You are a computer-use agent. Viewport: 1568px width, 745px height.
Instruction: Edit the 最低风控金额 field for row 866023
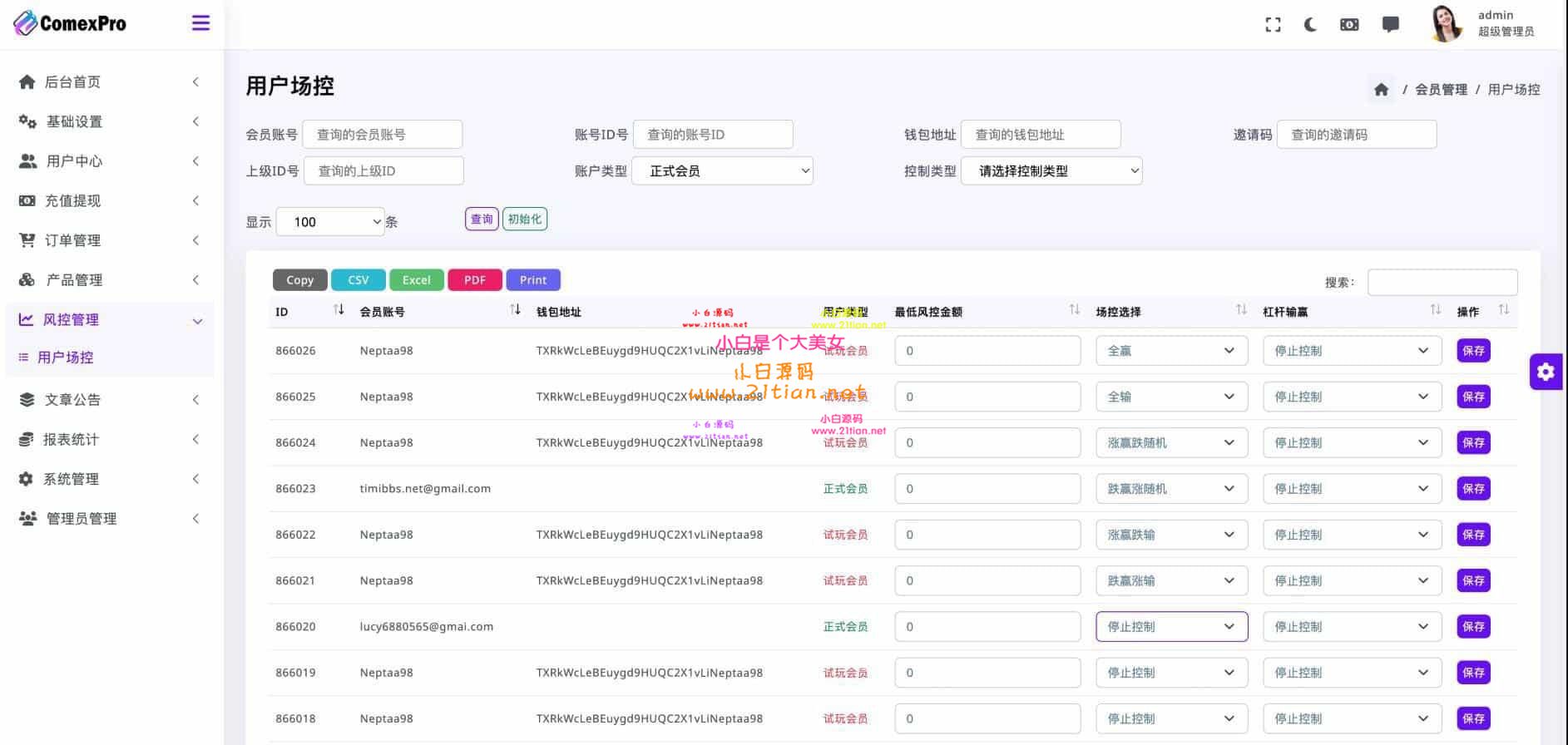coord(987,488)
